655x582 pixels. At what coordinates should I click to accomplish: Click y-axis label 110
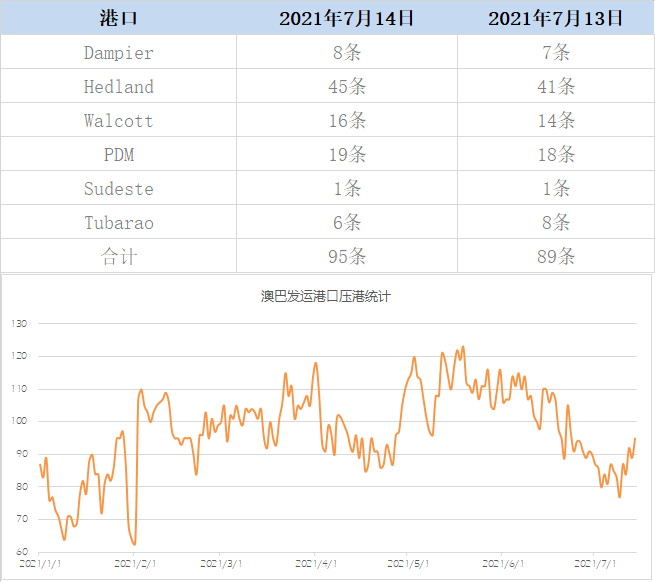point(19,389)
